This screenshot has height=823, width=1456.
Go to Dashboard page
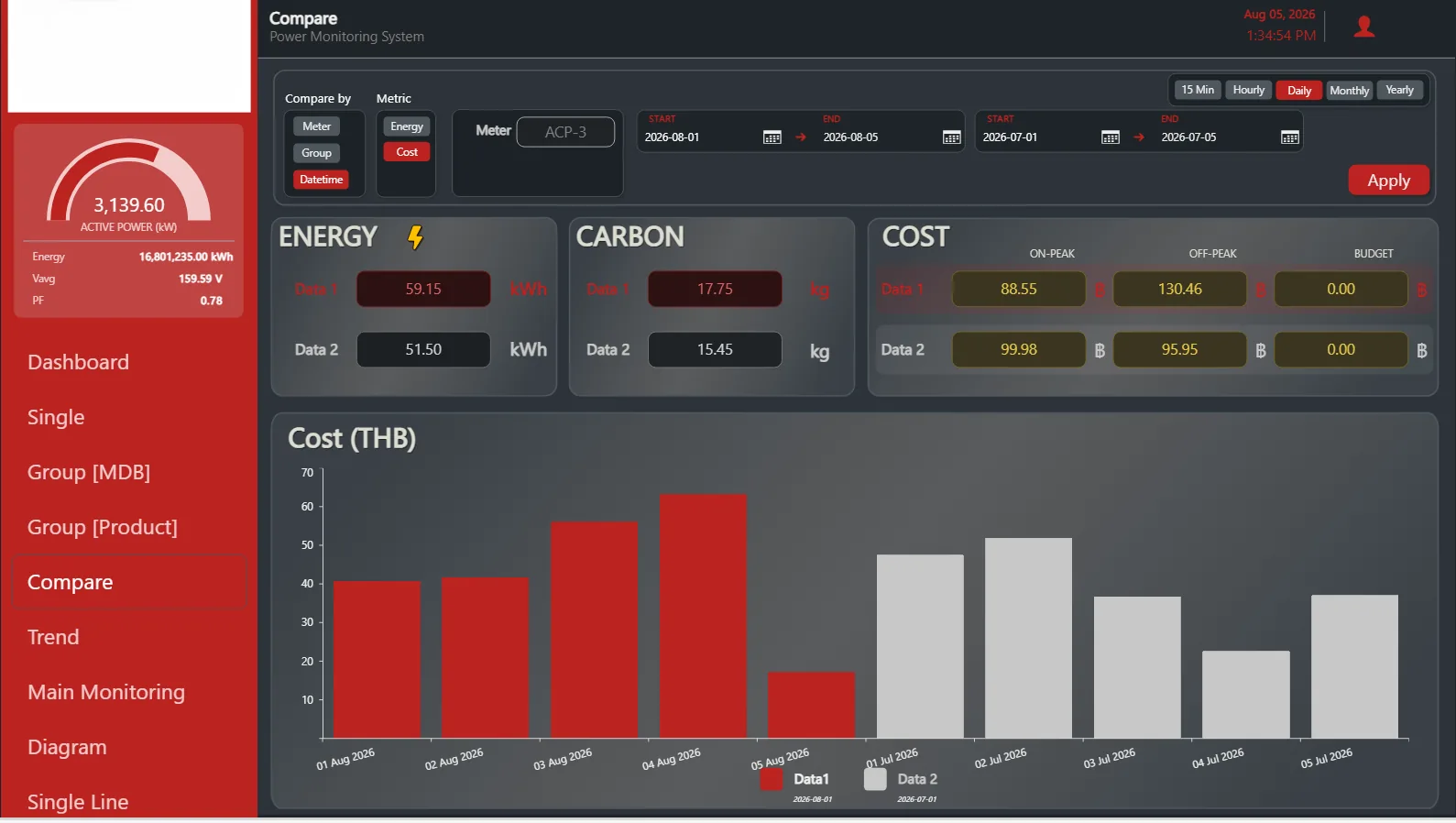pyautogui.click(x=78, y=362)
